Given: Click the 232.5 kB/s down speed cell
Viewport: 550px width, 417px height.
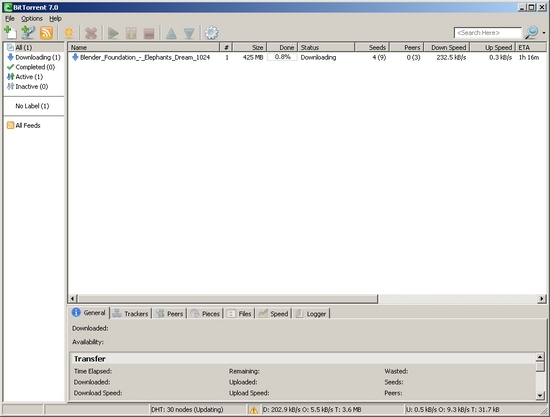Looking at the screenshot, I should click(x=451, y=57).
